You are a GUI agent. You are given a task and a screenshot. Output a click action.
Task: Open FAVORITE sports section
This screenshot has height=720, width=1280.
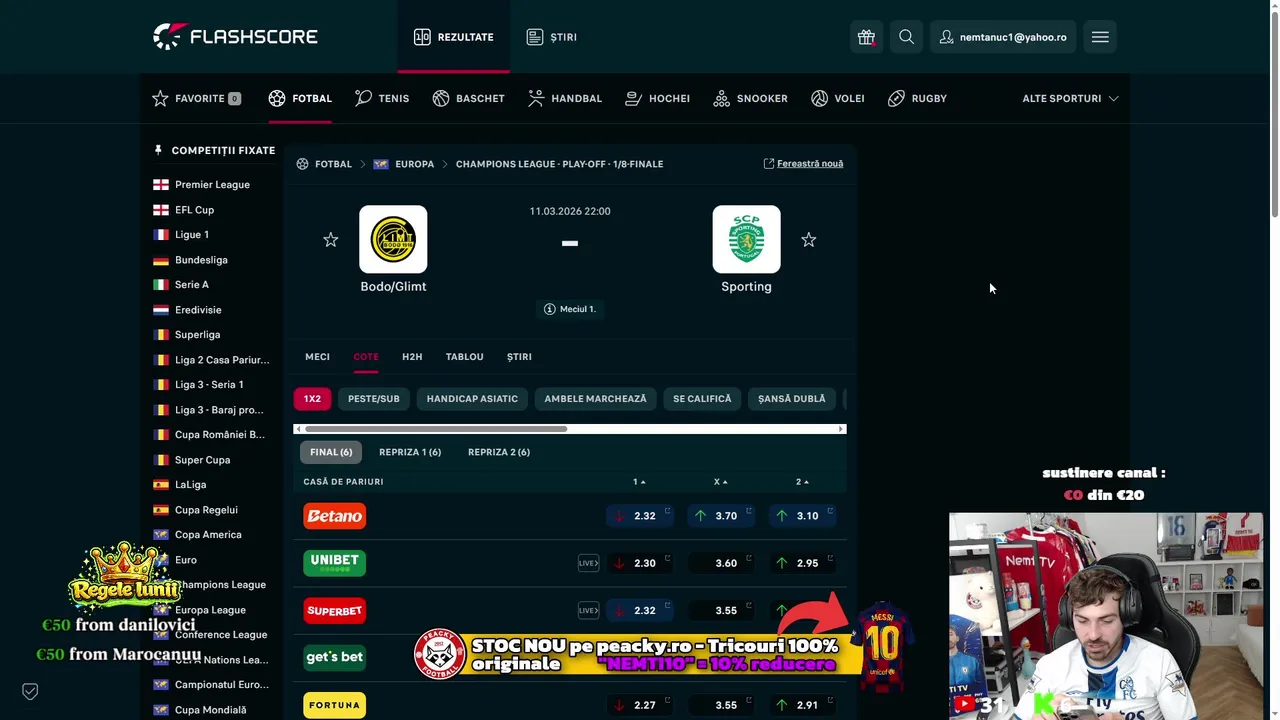[196, 98]
